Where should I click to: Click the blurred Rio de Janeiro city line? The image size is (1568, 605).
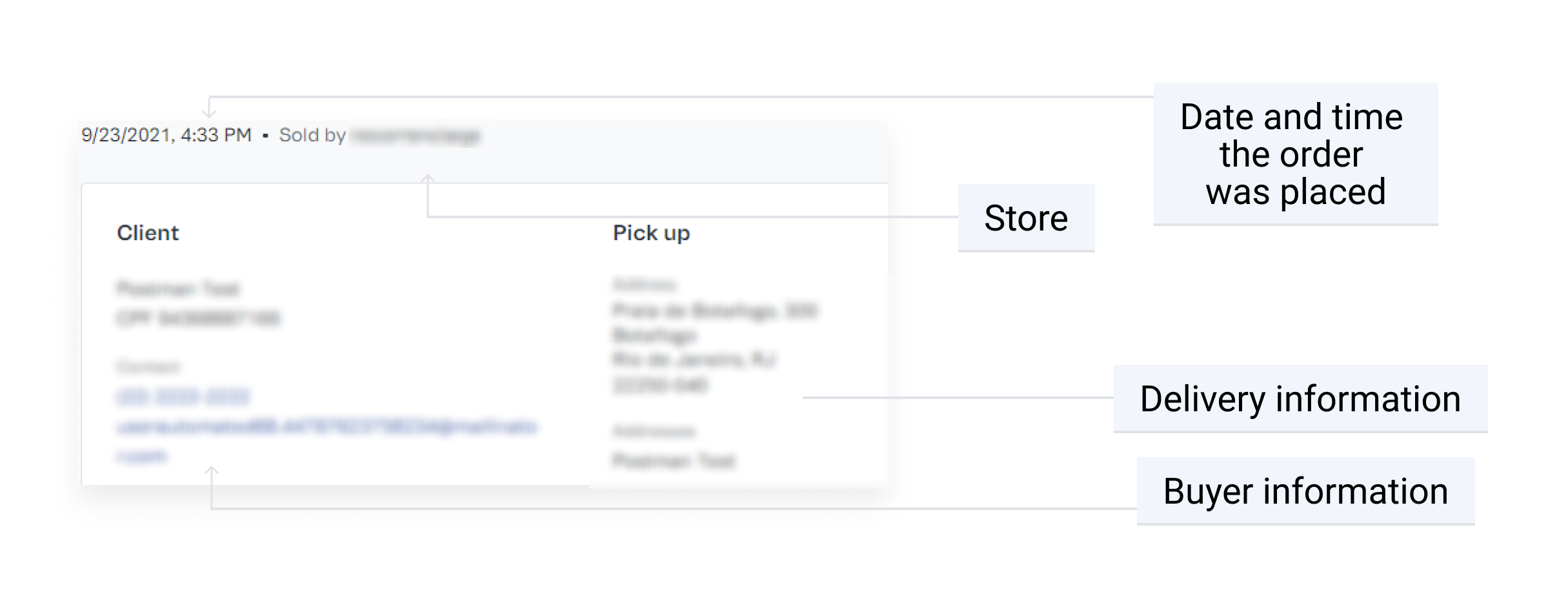coord(694,360)
